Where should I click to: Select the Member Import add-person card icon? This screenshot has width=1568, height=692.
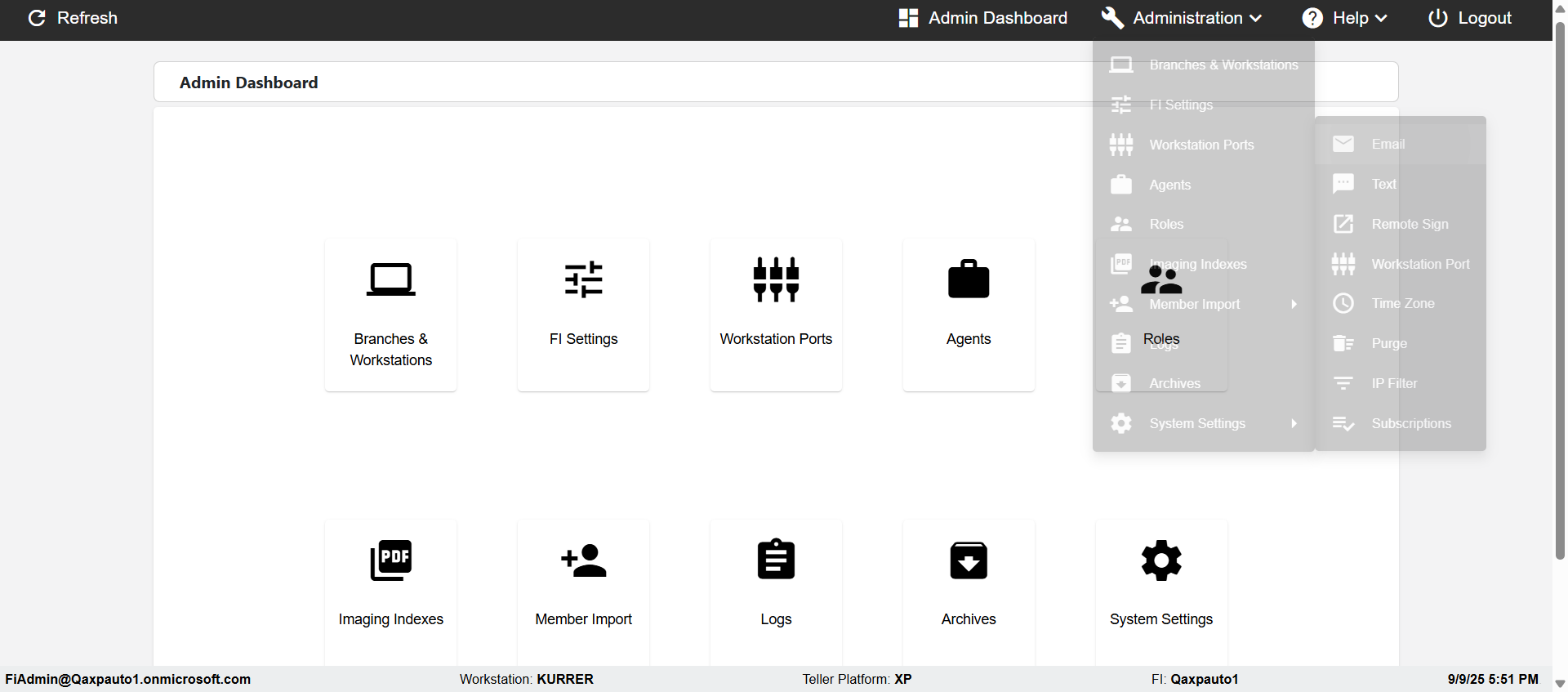click(584, 560)
